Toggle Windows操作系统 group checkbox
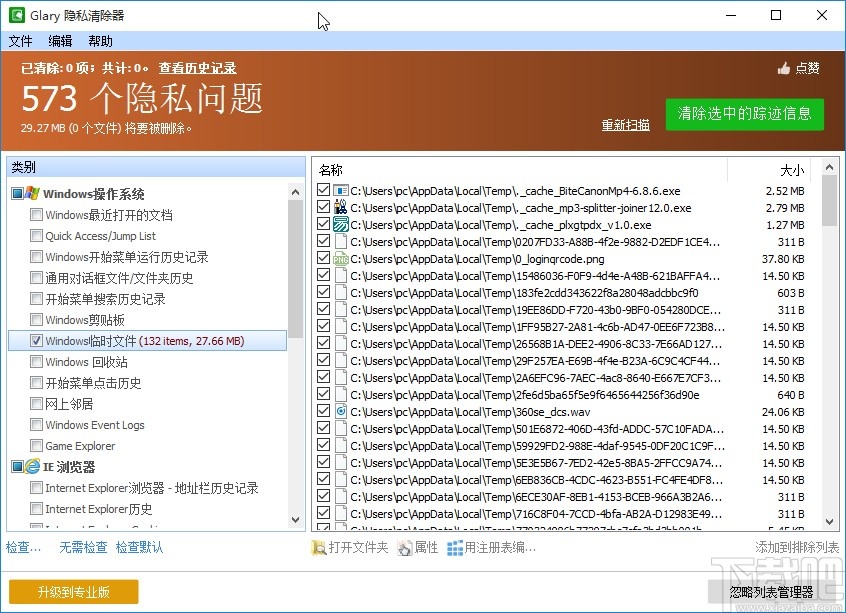 tap(17, 194)
